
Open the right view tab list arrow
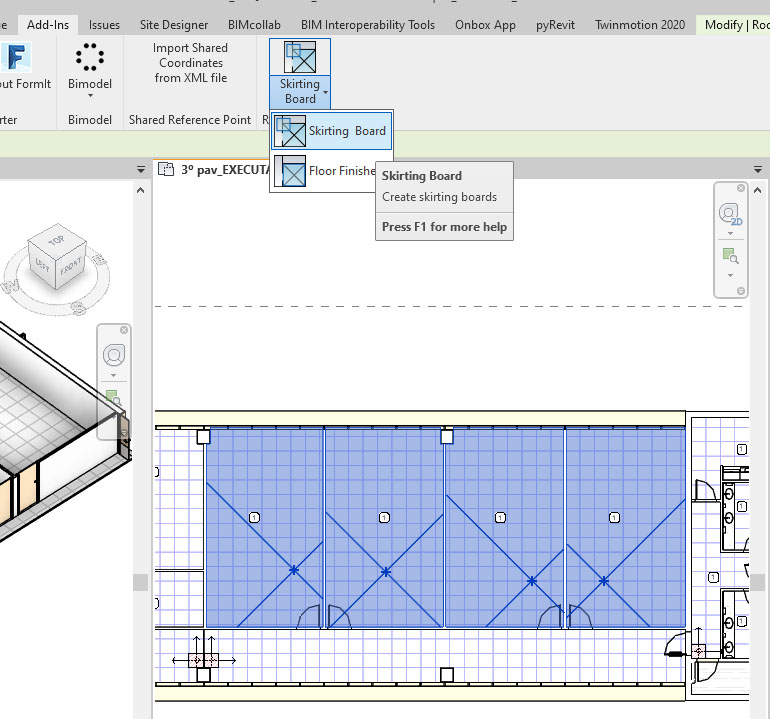coord(758,170)
